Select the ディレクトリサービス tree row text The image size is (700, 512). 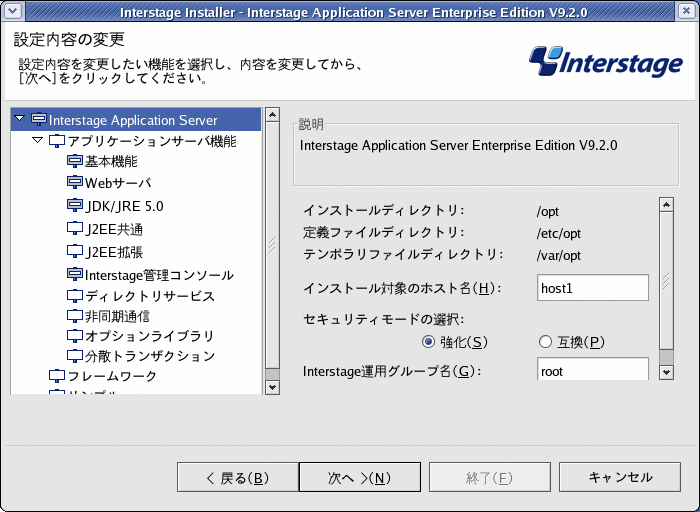click(x=150, y=296)
